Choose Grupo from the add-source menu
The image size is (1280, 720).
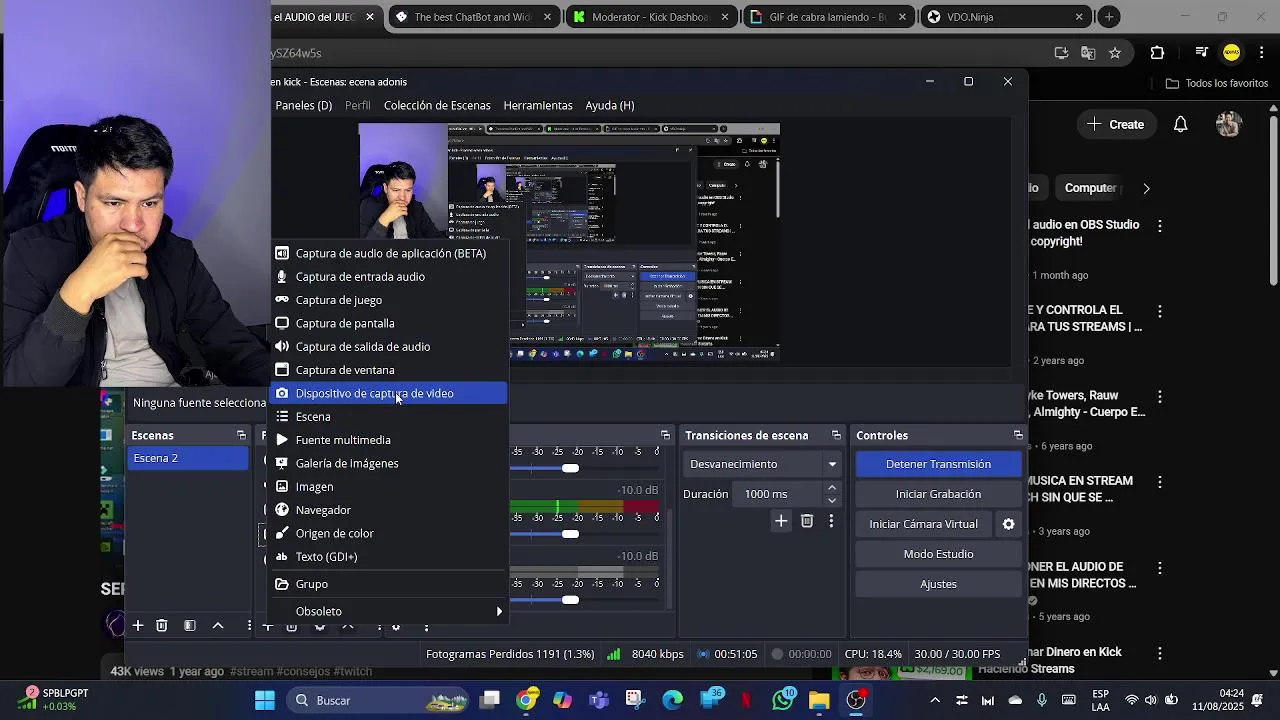point(390,584)
